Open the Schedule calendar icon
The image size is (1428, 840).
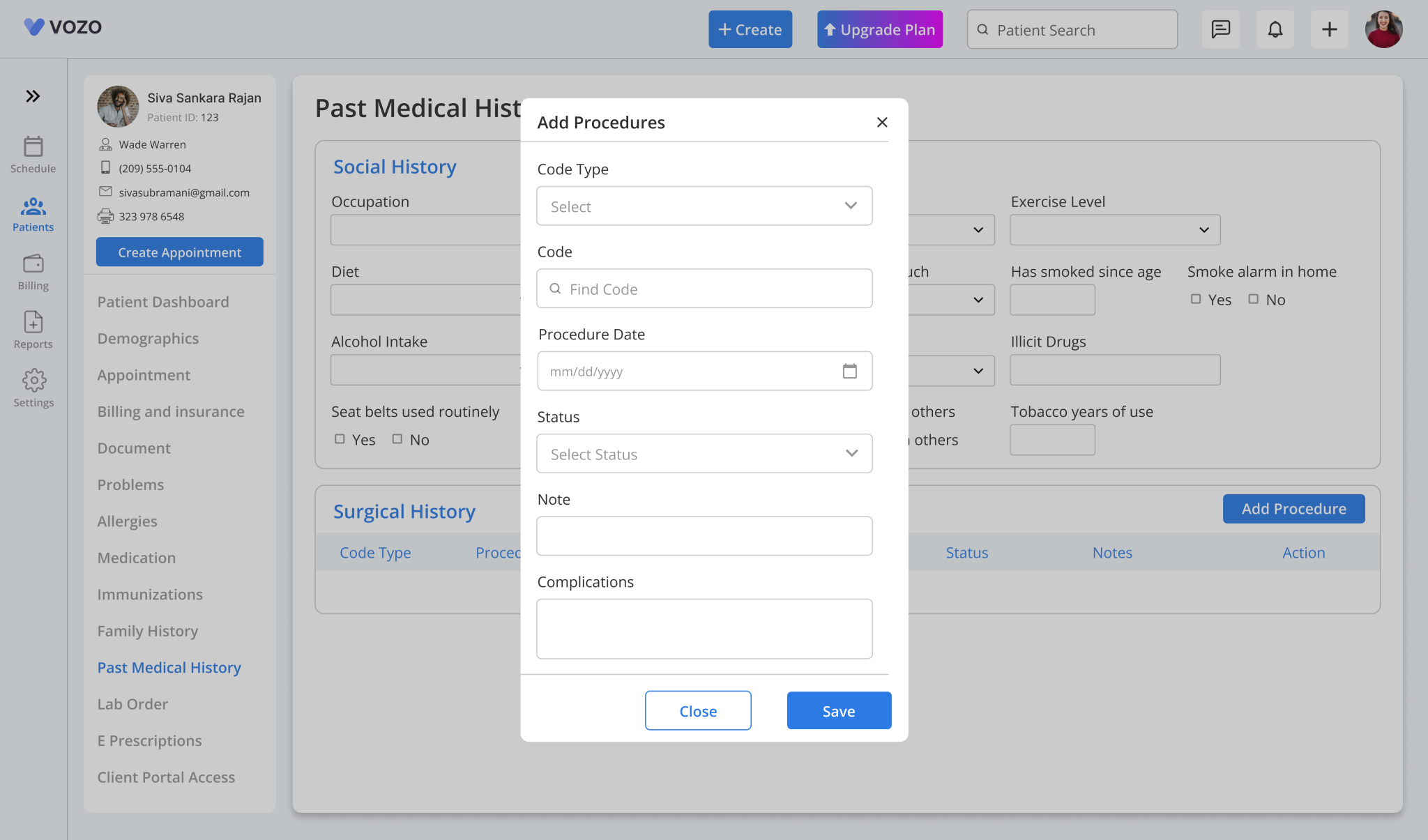point(33,147)
